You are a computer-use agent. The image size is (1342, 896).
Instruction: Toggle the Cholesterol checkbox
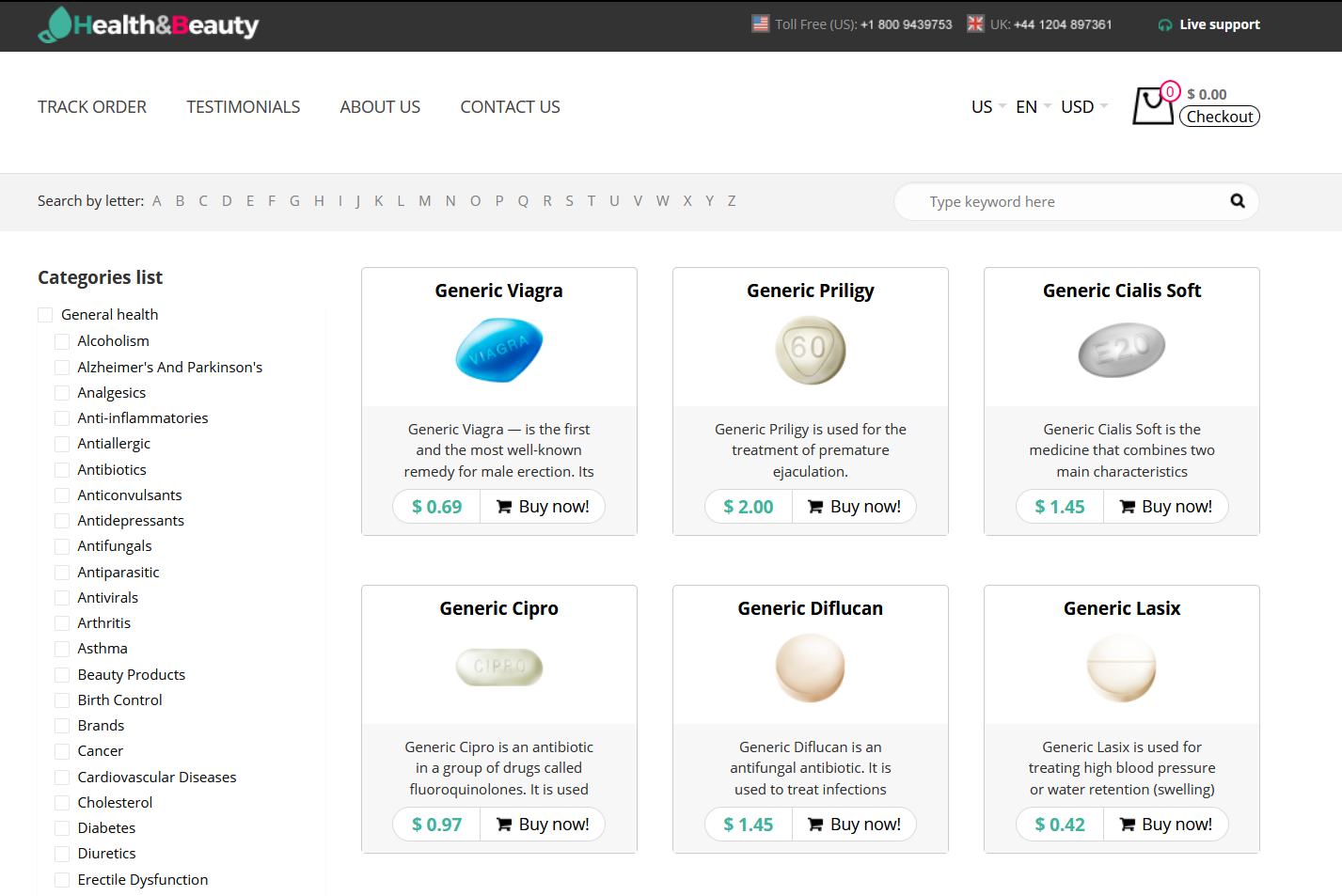[x=62, y=803]
